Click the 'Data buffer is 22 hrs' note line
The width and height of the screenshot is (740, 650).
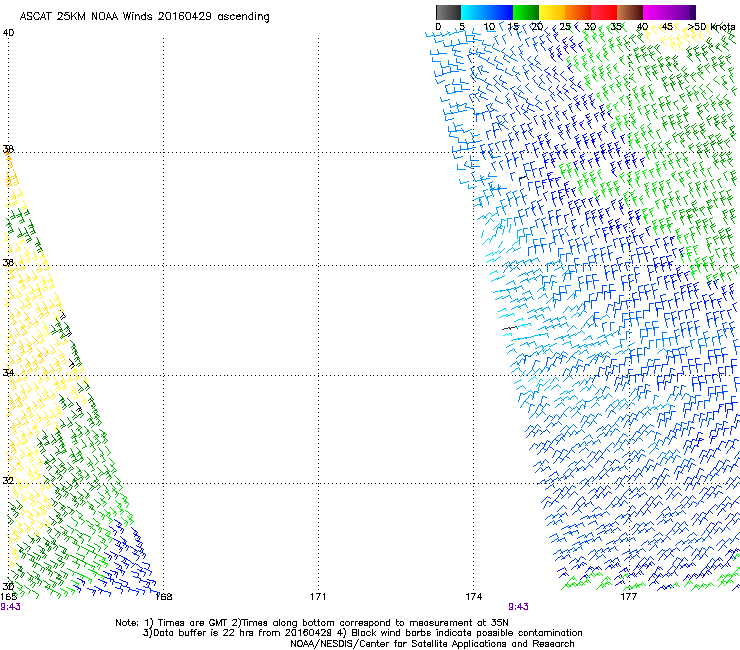362,633
